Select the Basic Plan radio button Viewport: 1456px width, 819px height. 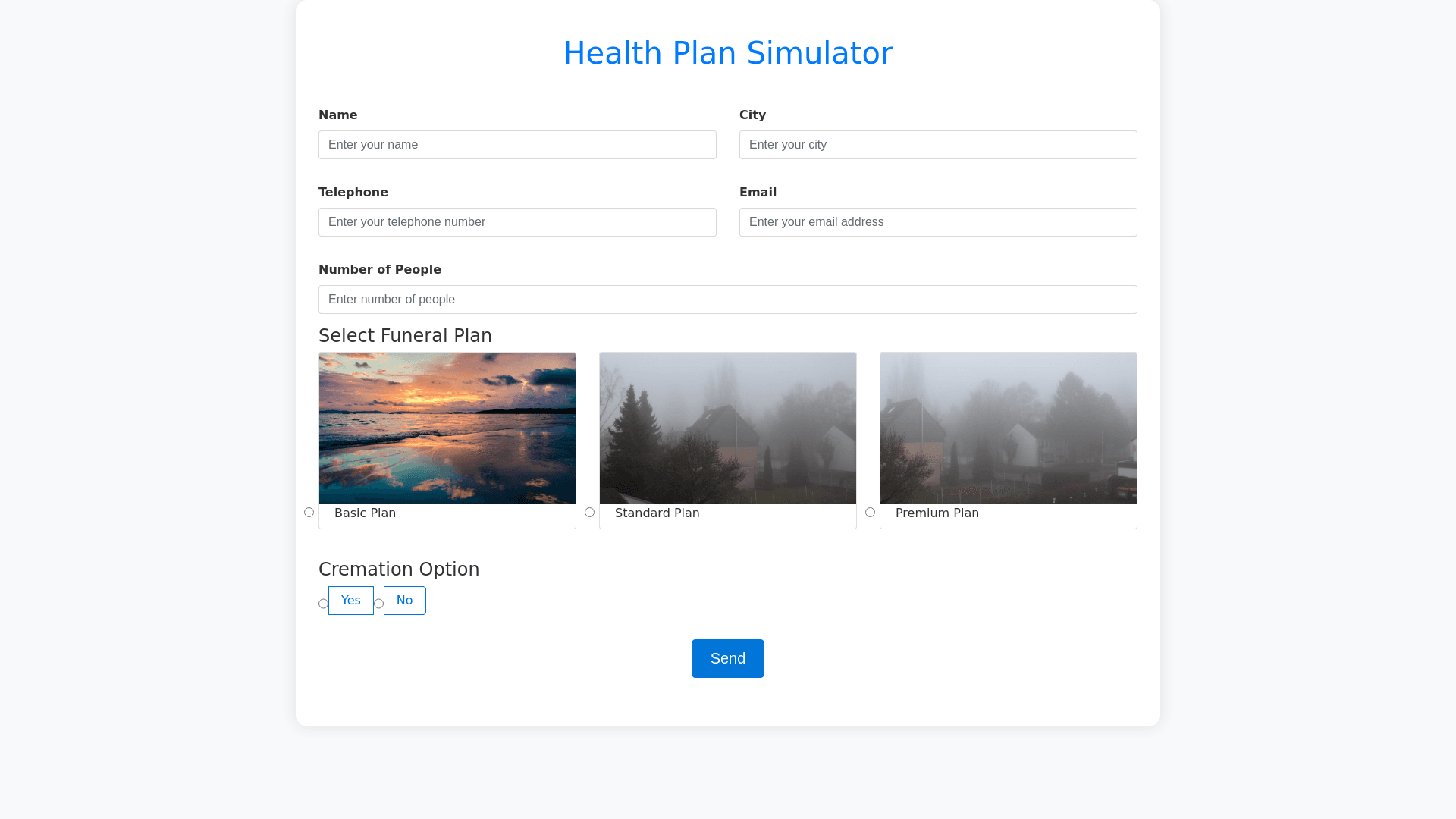coord(309,513)
